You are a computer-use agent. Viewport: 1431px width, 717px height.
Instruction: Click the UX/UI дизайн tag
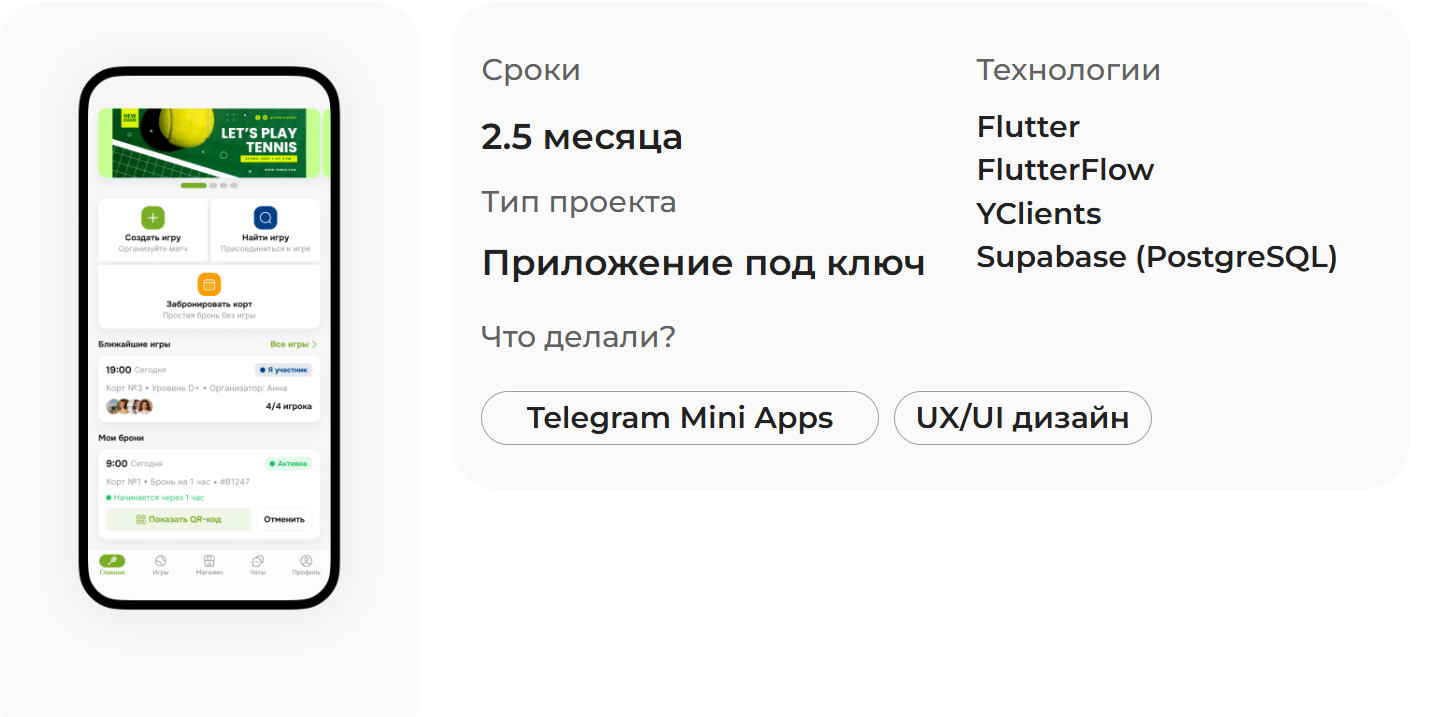point(1022,418)
